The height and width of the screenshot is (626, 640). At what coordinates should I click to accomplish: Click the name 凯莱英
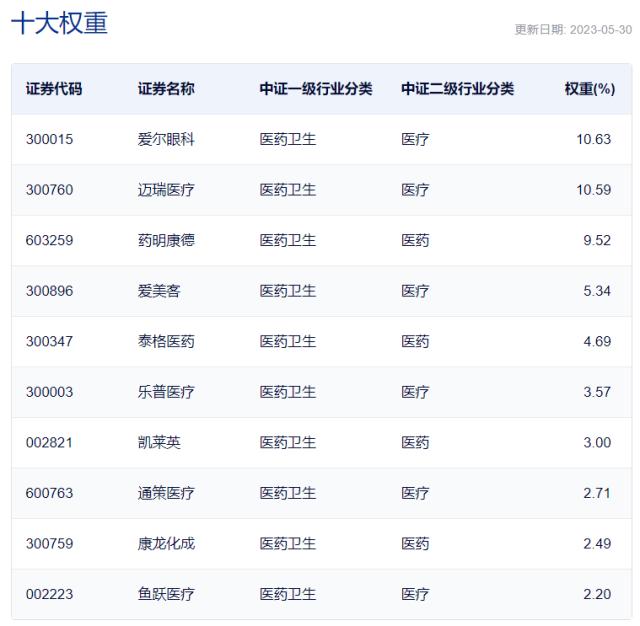click(x=159, y=442)
